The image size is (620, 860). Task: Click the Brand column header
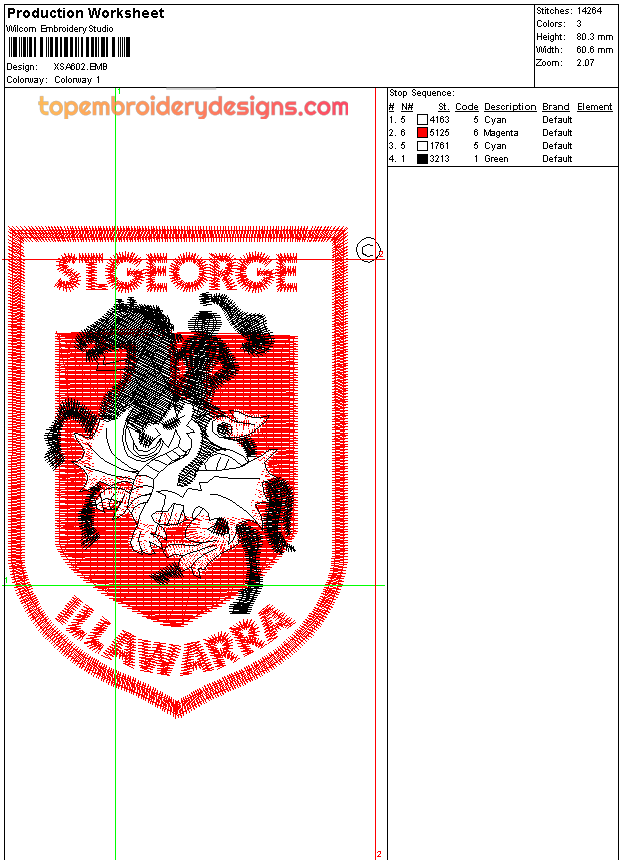coord(556,107)
